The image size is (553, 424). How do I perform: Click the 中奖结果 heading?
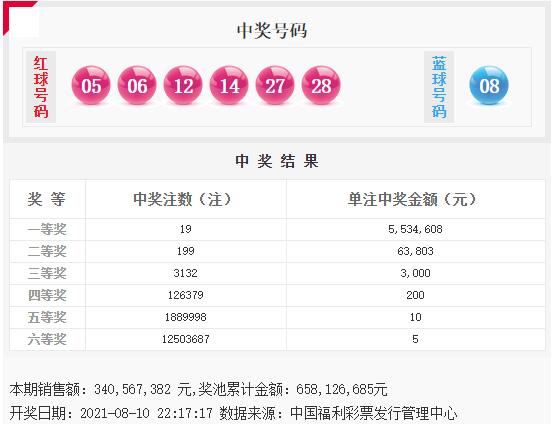point(277,161)
